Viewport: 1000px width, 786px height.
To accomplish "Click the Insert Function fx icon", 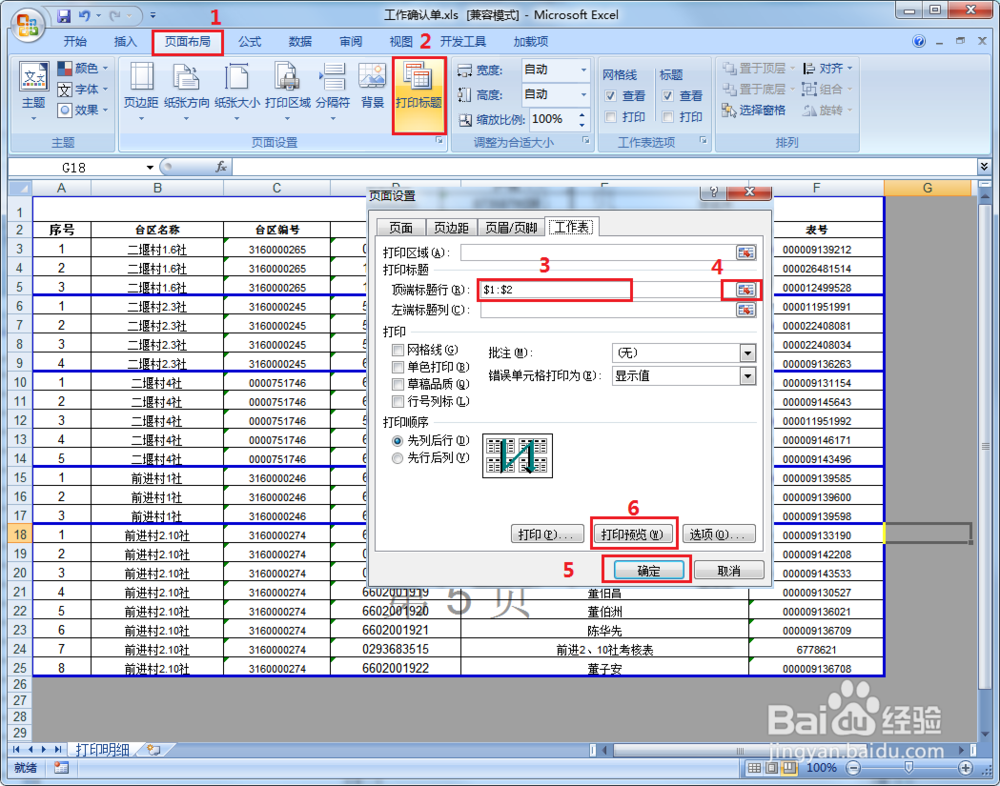I will (221, 167).
